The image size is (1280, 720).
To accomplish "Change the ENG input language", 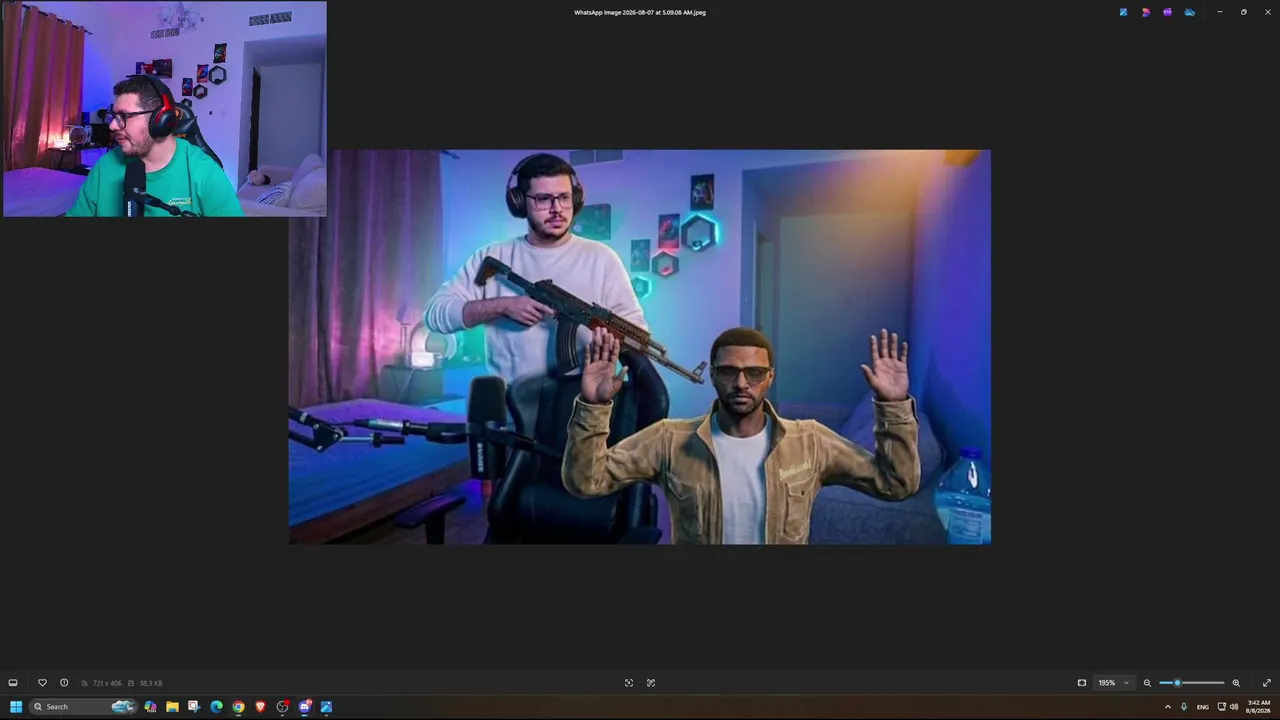I will tap(1203, 707).
